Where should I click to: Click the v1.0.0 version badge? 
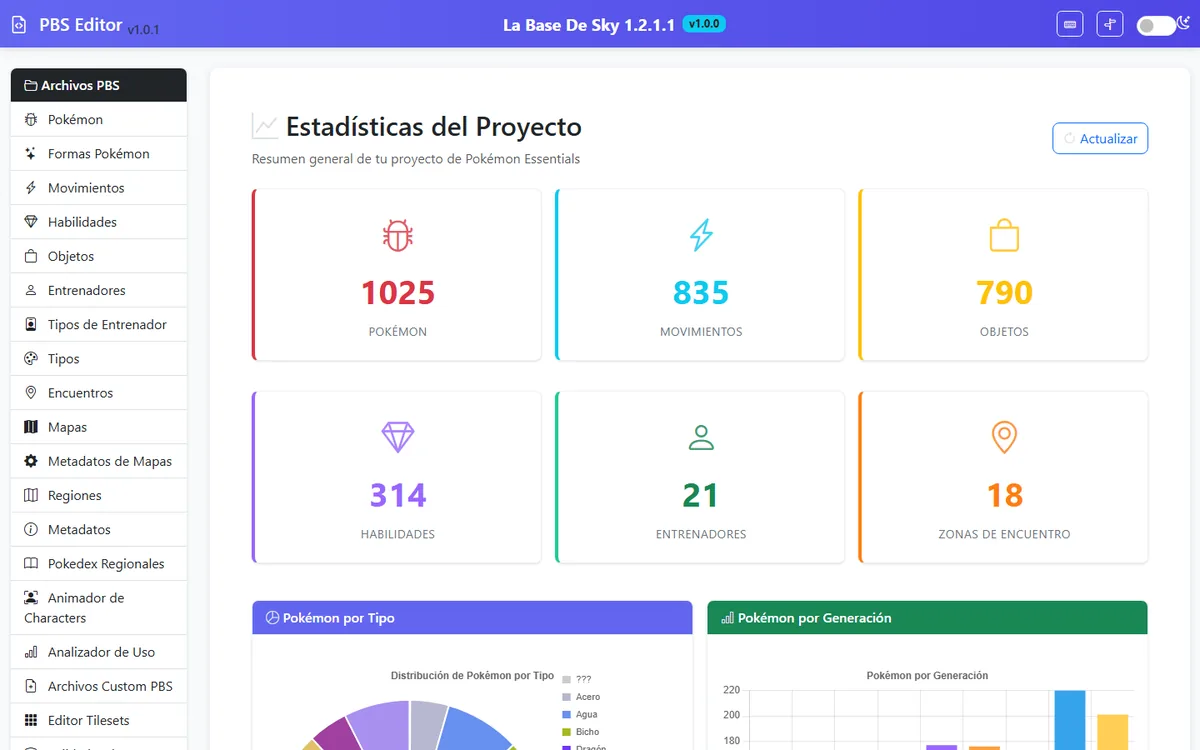[x=704, y=24]
